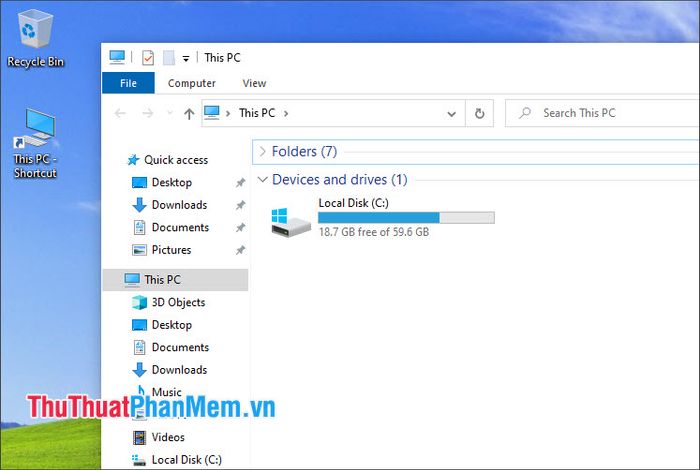700x470 pixels.
Task: Click the Local Disk (C:) usage bar
Action: pos(406,217)
